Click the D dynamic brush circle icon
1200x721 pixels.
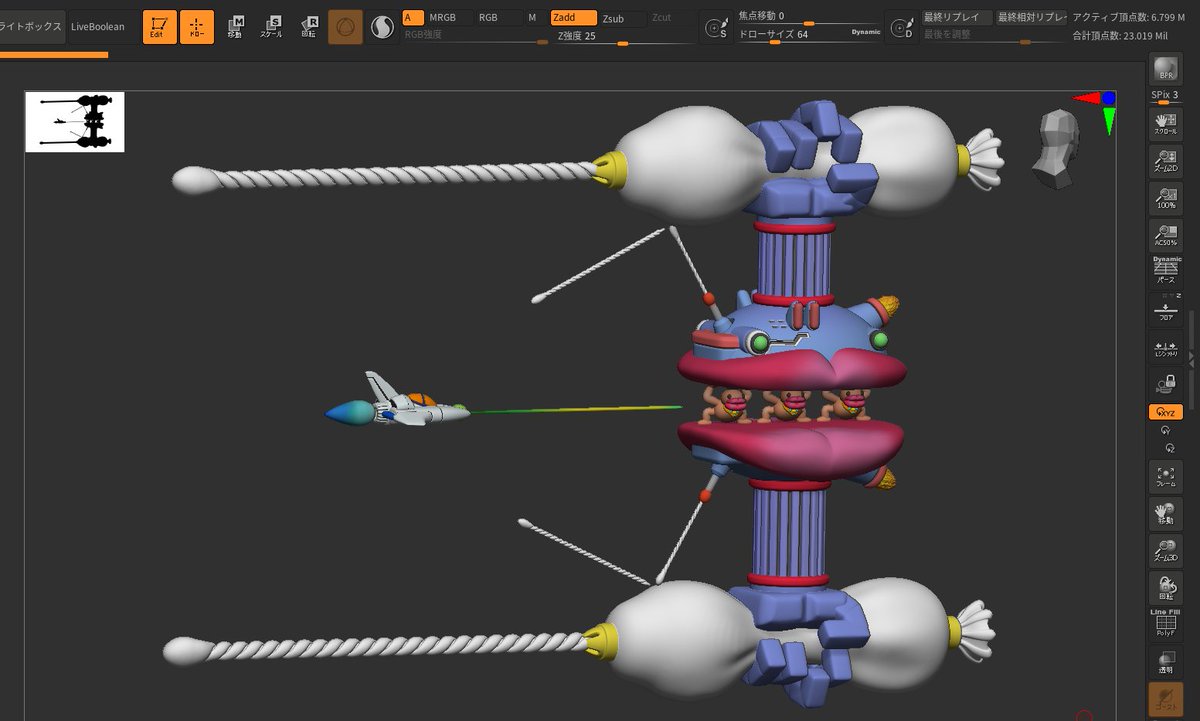coord(902,28)
